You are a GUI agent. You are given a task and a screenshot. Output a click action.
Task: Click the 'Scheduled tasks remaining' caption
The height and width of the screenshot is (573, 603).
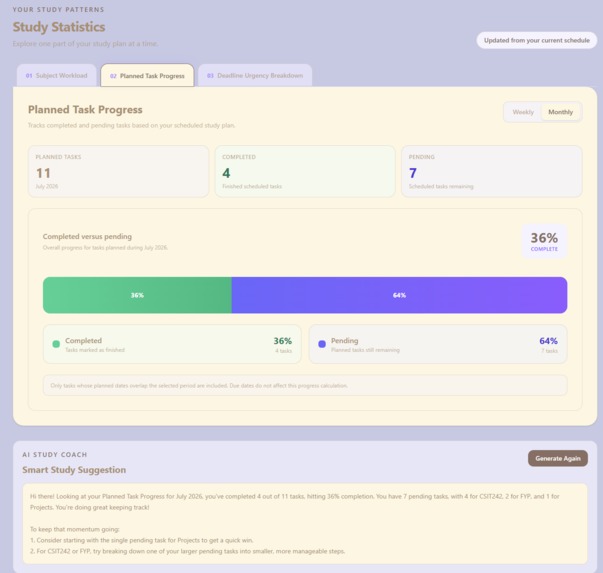pyautogui.click(x=441, y=187)
